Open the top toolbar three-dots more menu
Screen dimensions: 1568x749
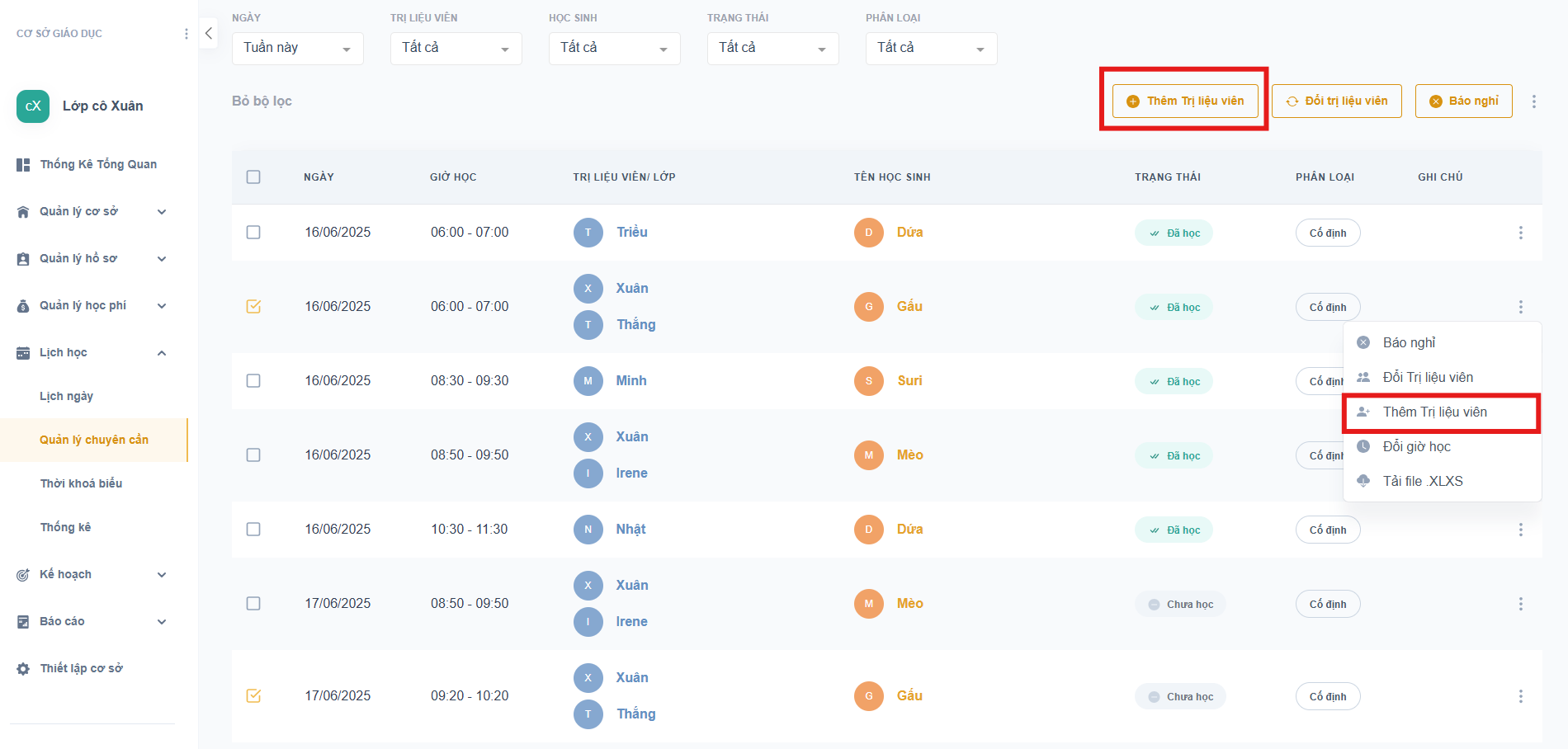1534,101
